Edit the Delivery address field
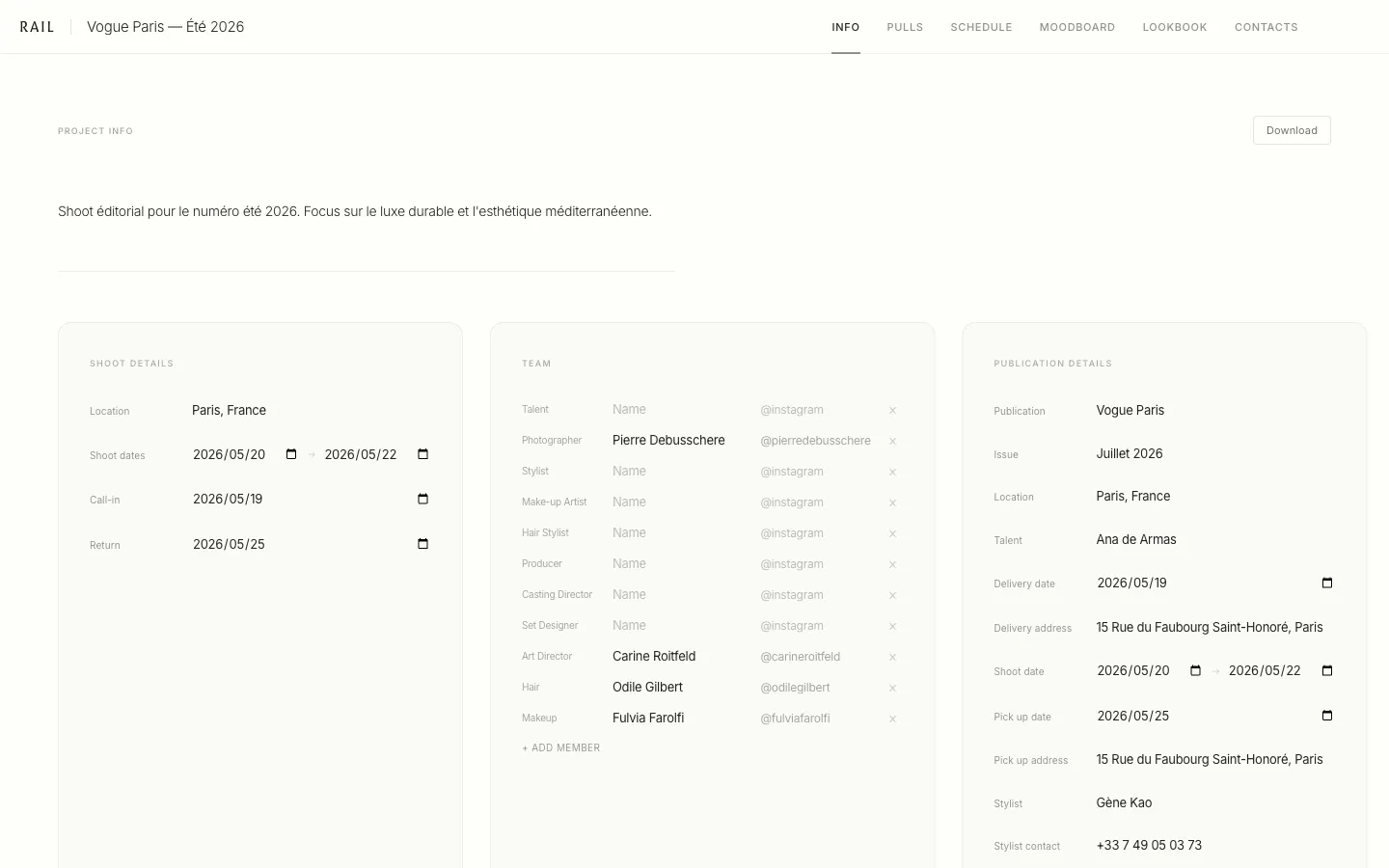Screen dimensions: 1389x868 [x=1215, y=627]
